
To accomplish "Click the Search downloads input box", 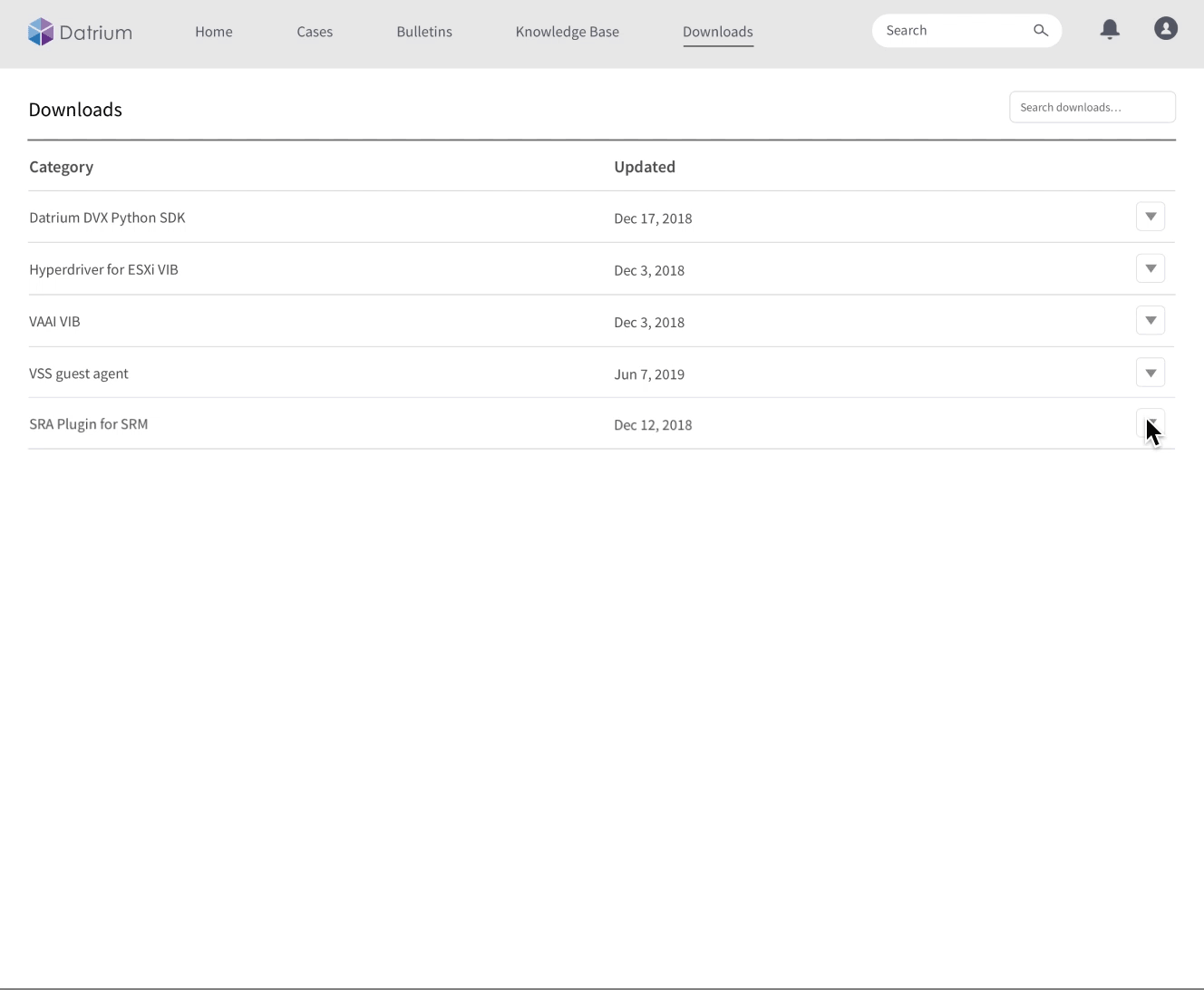I will 1092,107.
